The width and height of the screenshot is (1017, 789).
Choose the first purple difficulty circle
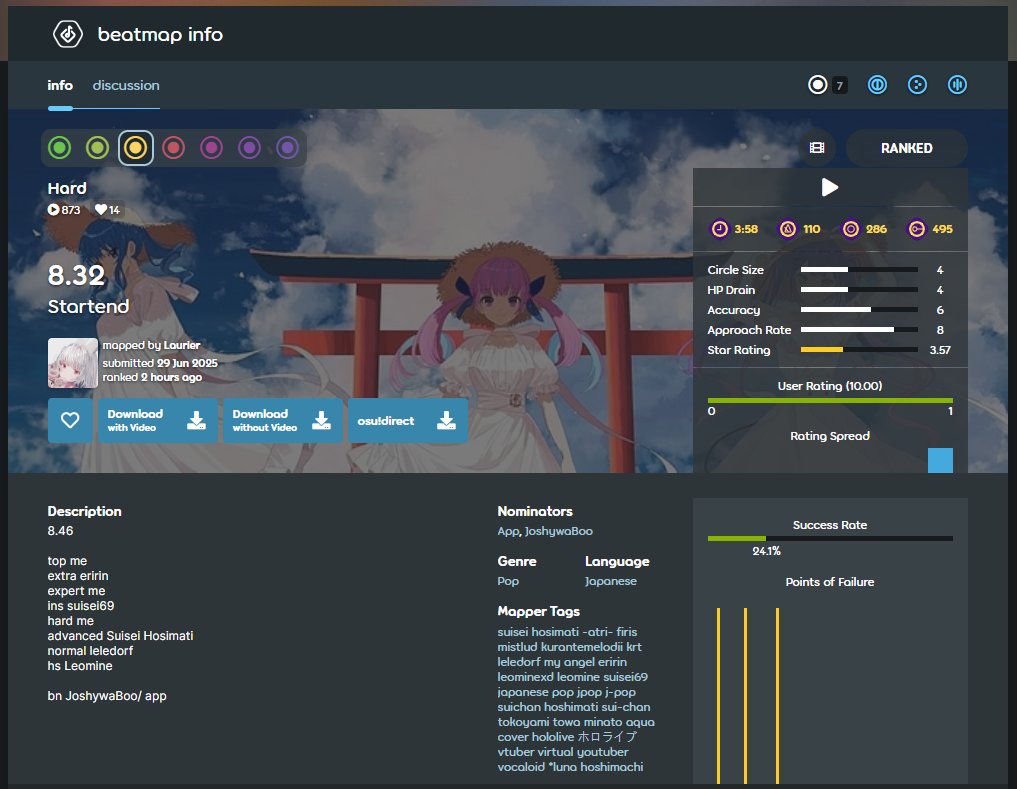point(249,148)
